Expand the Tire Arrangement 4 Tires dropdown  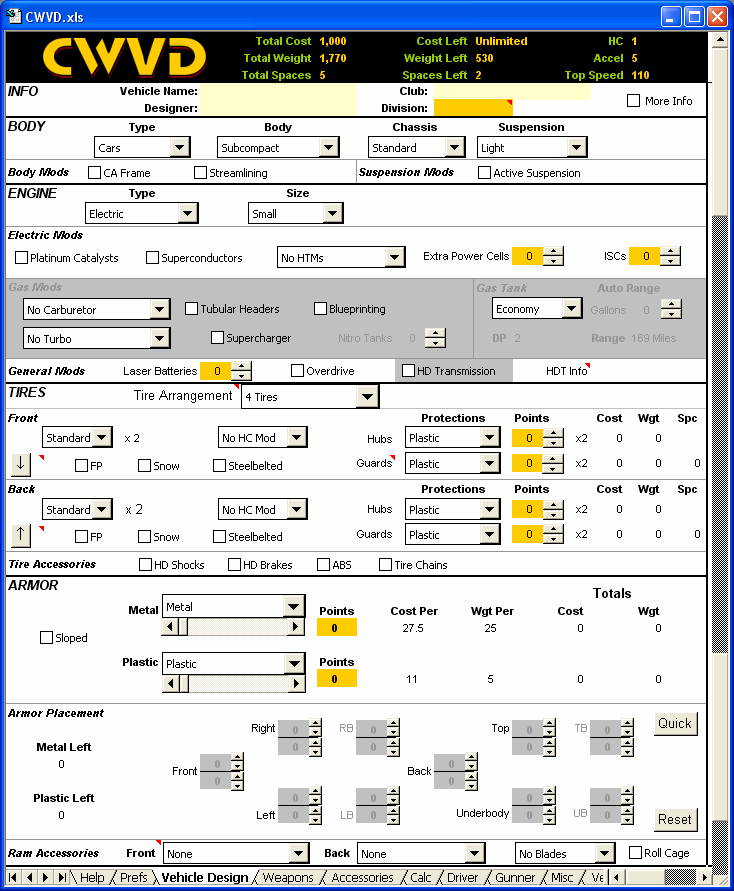368,397
